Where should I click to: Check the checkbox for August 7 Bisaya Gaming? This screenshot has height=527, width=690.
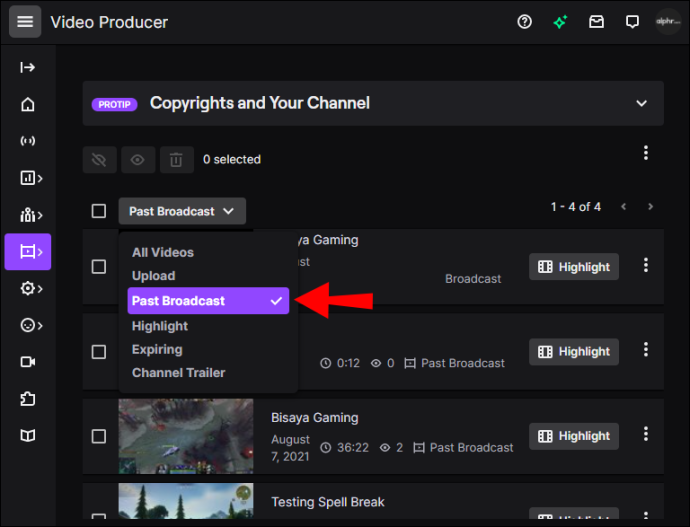(99, 436)
